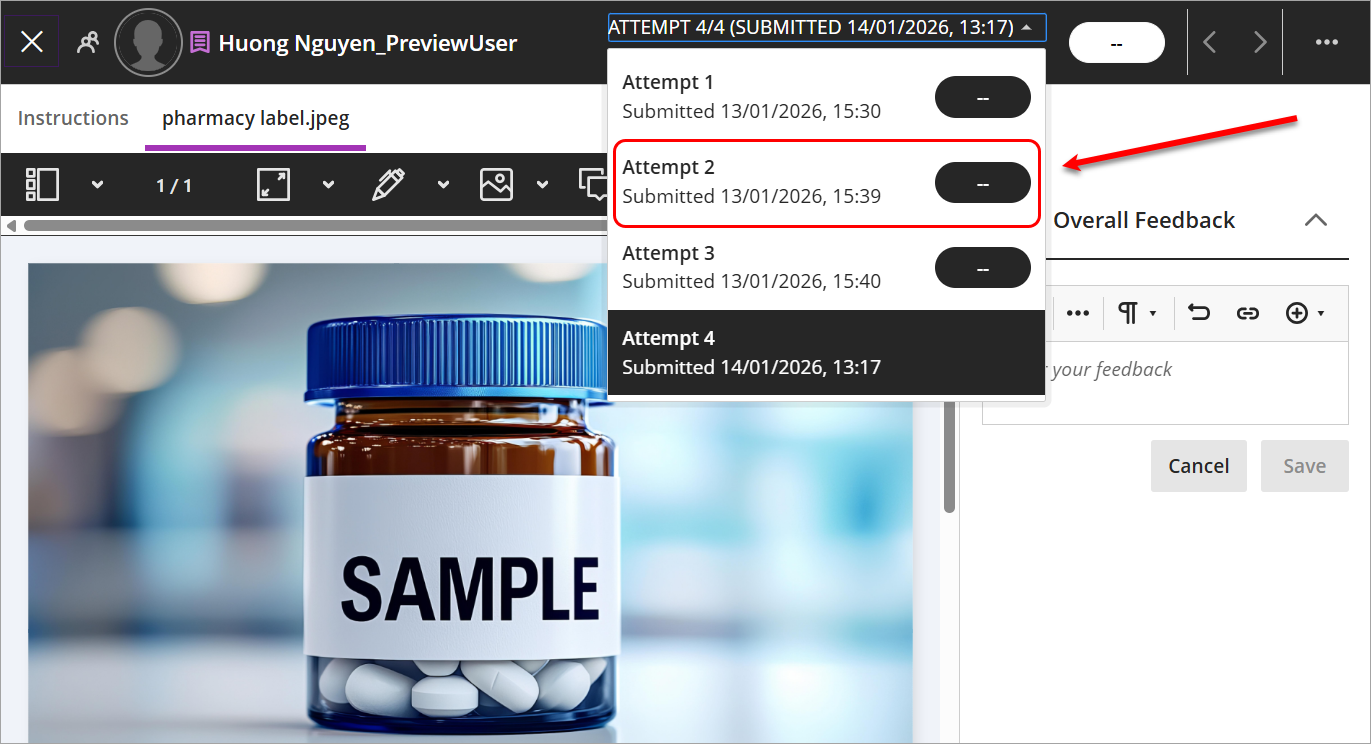
Task: Collapse the Attempt 4/4 dropdown
Action: [827, 27]
